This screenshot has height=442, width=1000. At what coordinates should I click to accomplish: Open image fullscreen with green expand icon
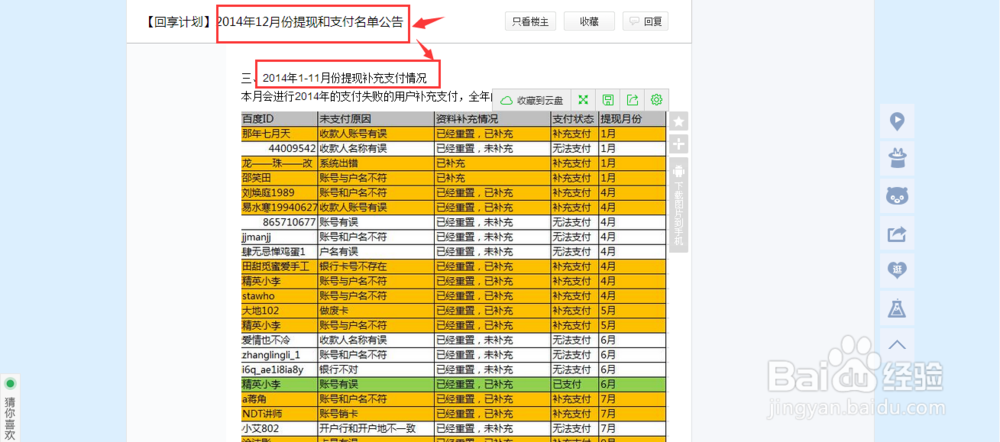point(583,100)
